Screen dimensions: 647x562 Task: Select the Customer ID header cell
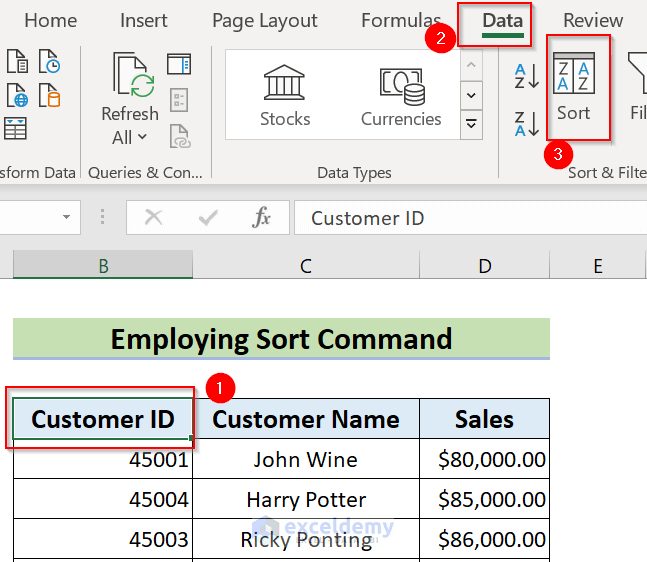(x=102, y=419)
